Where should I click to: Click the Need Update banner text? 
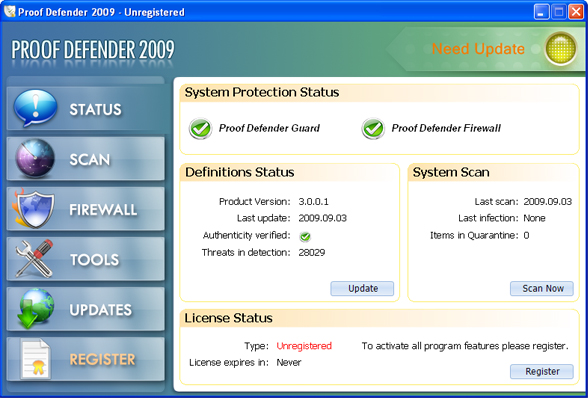[478, 49]
